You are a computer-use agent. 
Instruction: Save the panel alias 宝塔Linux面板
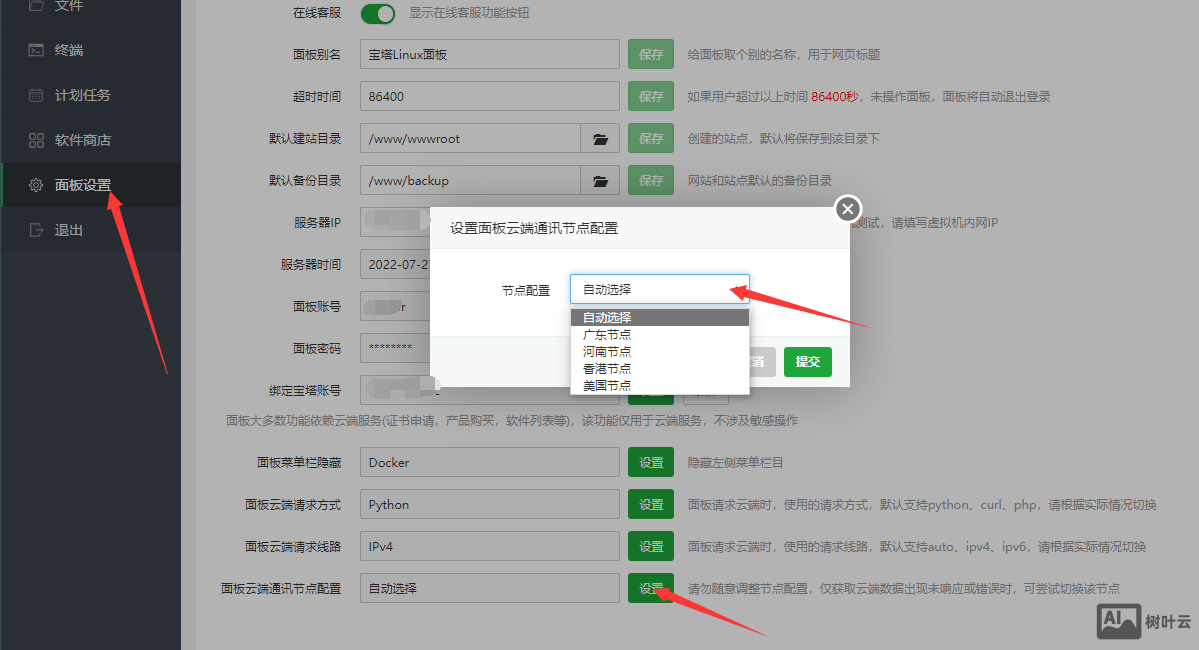(651, 54)
